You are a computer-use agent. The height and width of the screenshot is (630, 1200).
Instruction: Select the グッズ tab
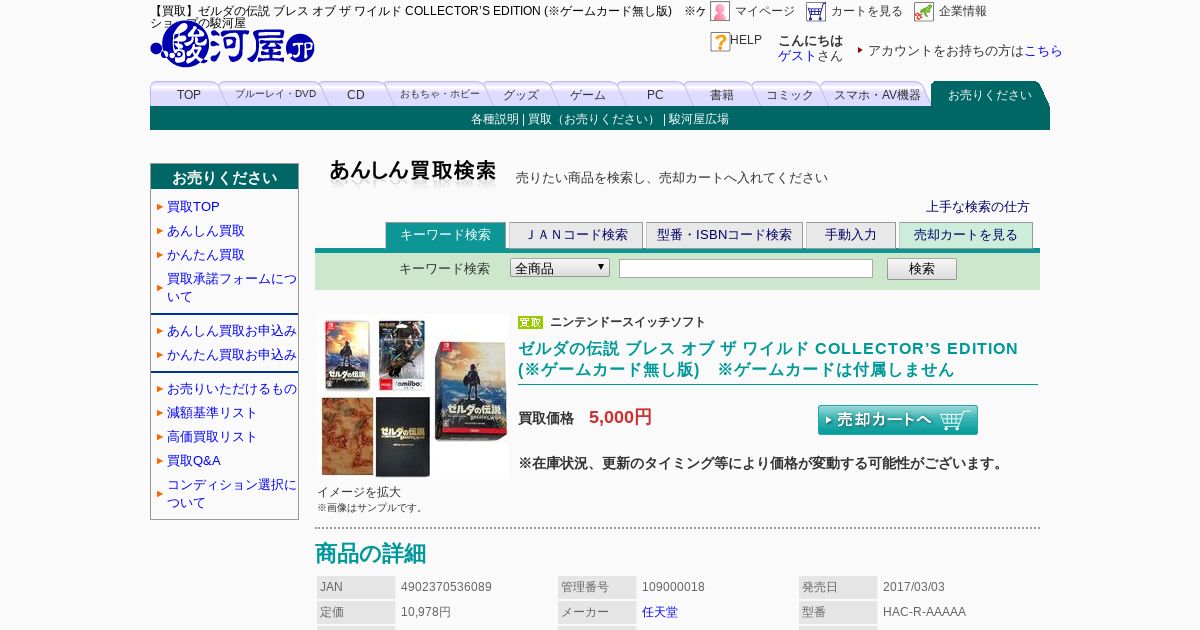click(521, 94)
